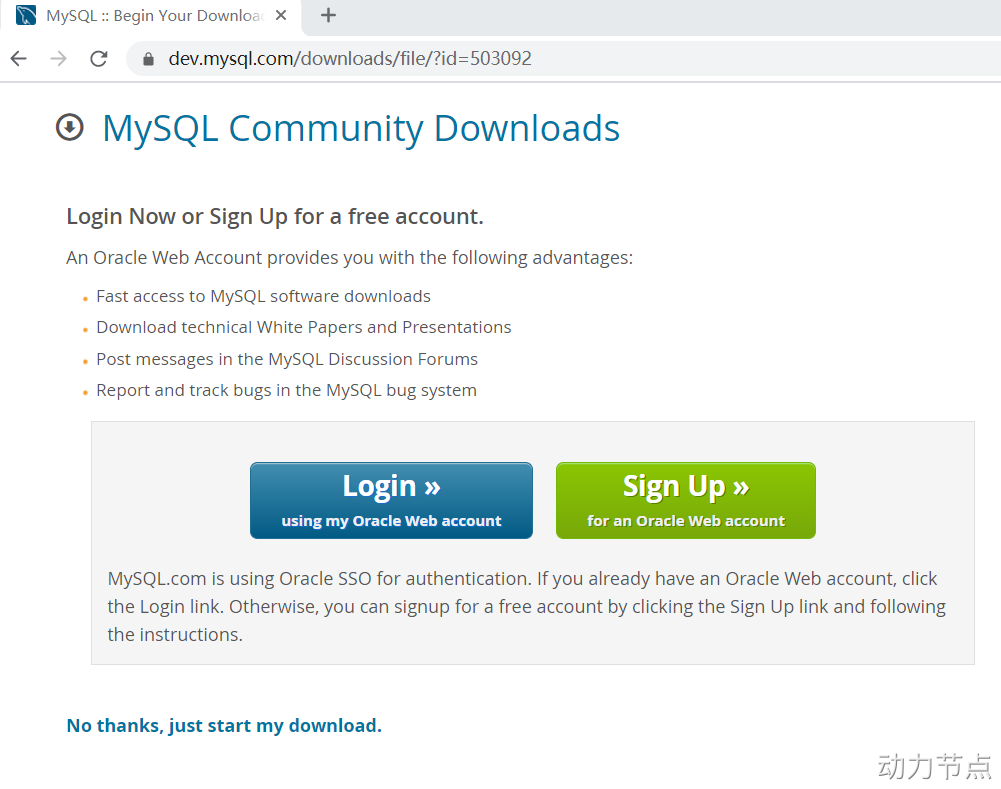Open the MySQL Community Downloads heading link
This screenshot has width=1001, height=789.
point(361,128)
